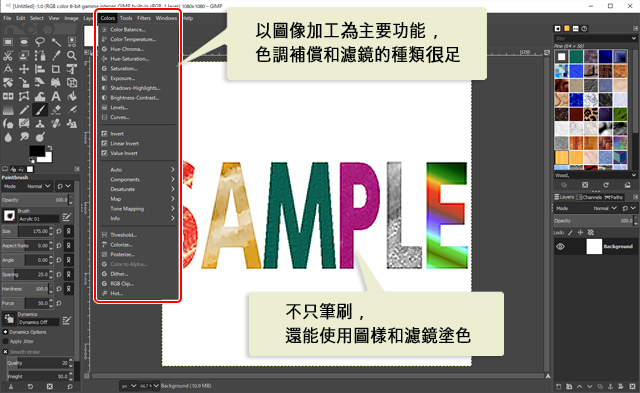The height and width of the screenshot is (393, 640).
Task: Select the Ellipse Select tool
Action: tap(24, 42)
